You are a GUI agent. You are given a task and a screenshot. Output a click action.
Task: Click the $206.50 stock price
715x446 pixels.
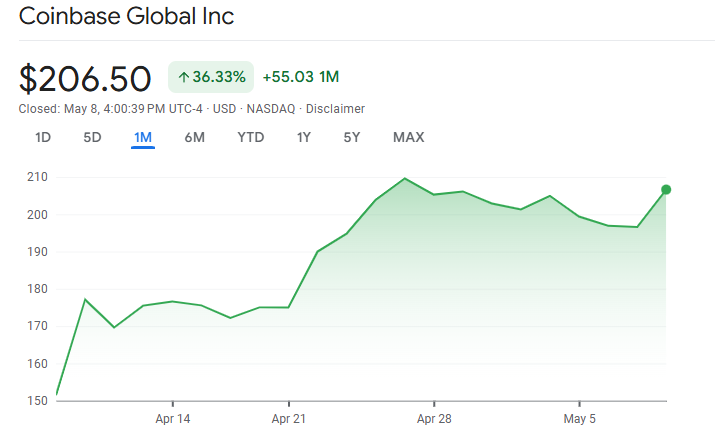[x=86, y=78]
